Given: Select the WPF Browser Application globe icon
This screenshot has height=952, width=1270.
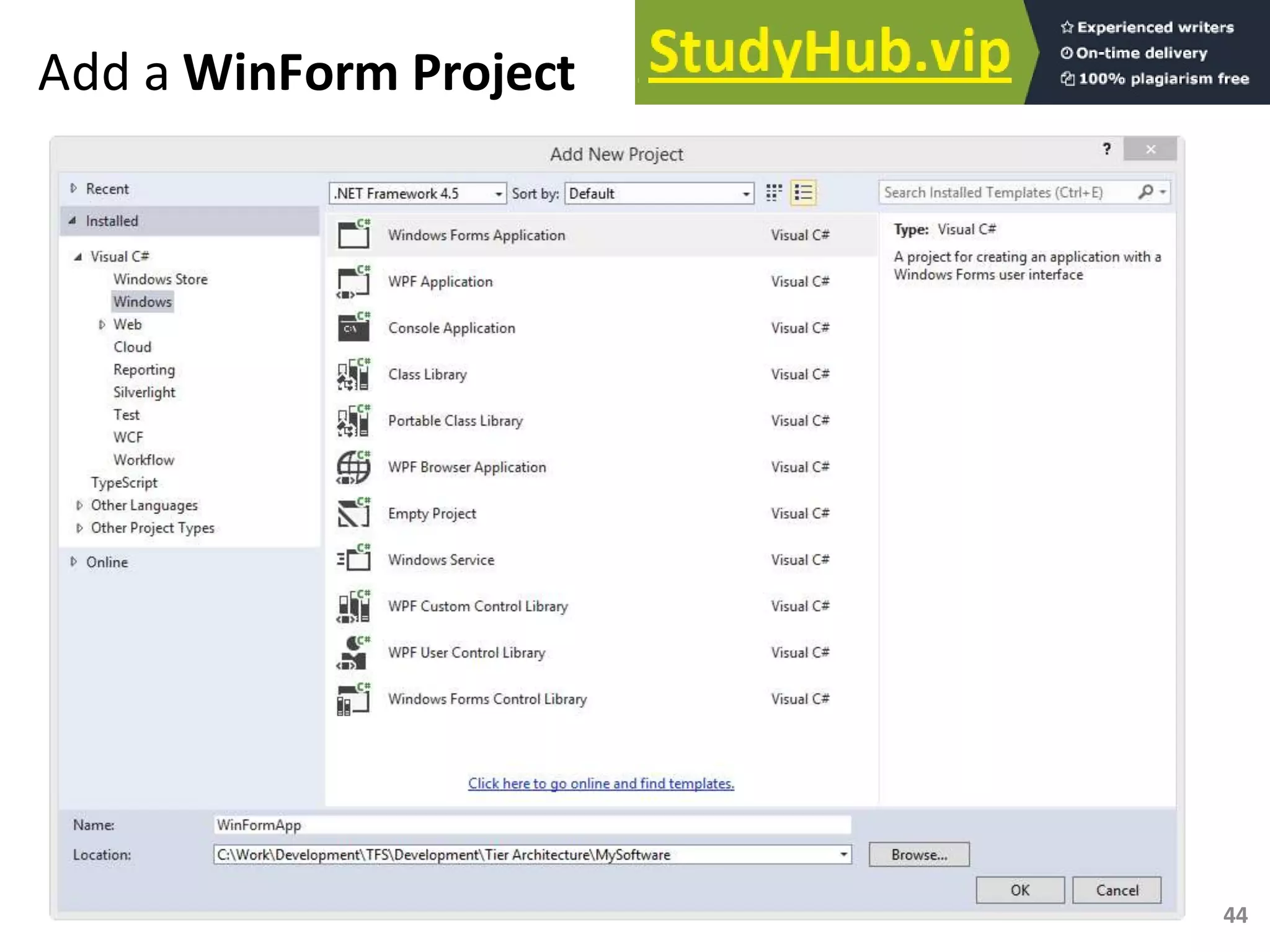Looking at the screenshot, I should pos(353,467).
